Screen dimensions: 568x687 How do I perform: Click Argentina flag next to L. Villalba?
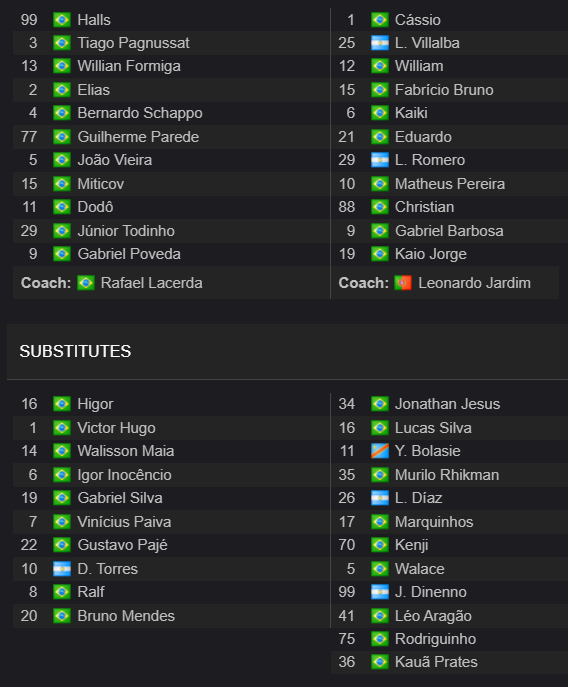[380, 43]
